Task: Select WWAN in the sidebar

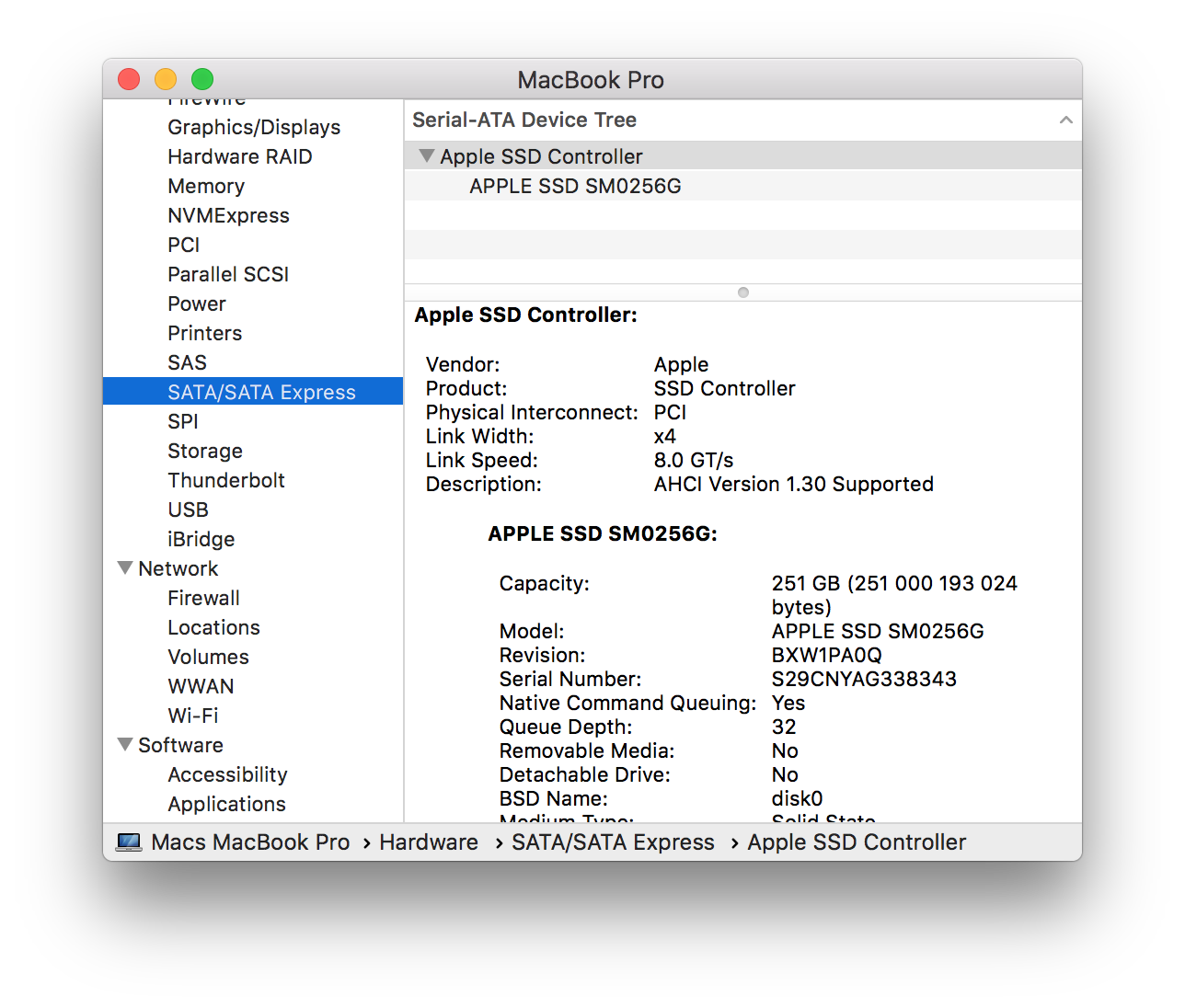Action: pyautogui.click(x=201, y=686)
